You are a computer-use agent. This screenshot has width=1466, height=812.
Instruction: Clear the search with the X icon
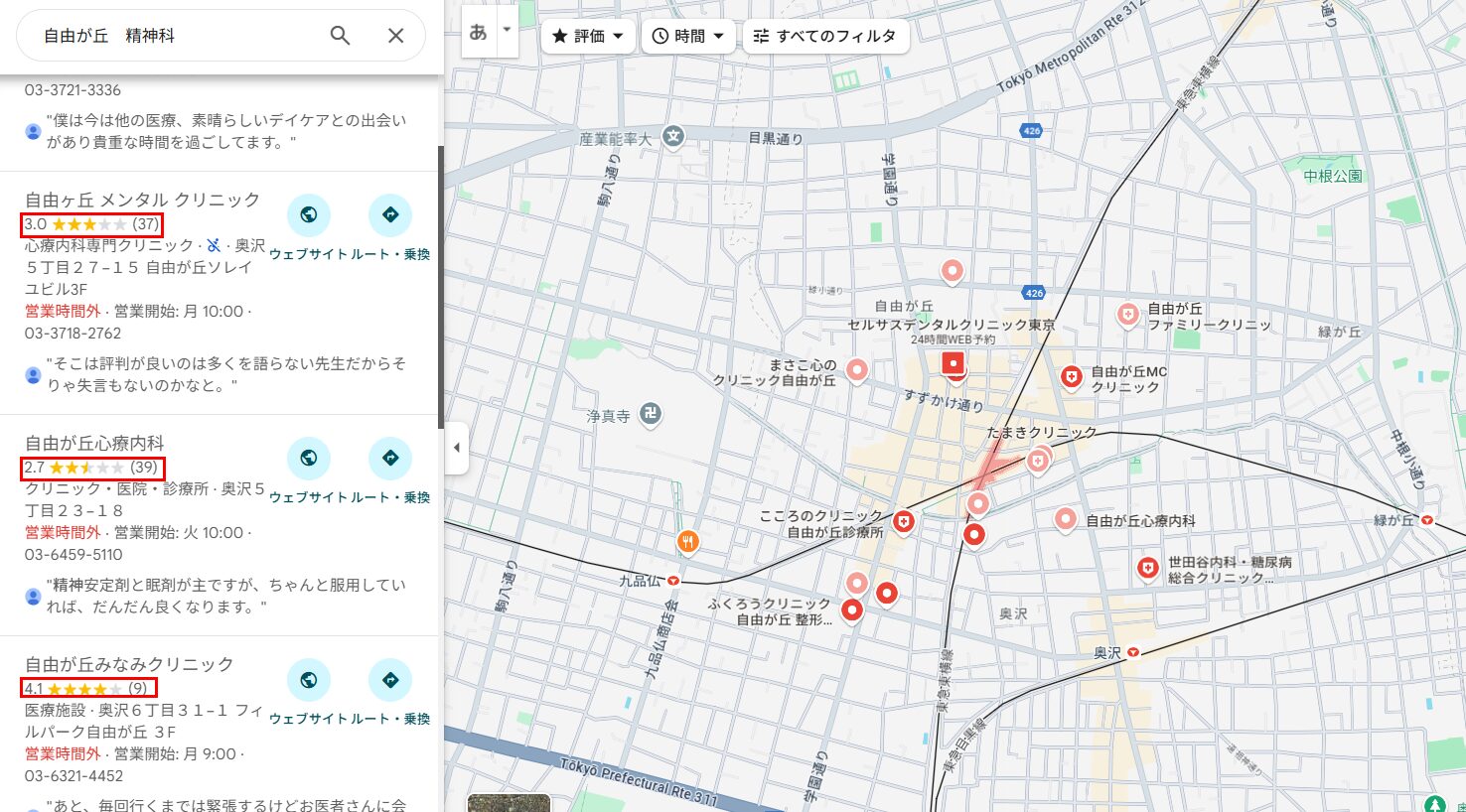(395, 36)
